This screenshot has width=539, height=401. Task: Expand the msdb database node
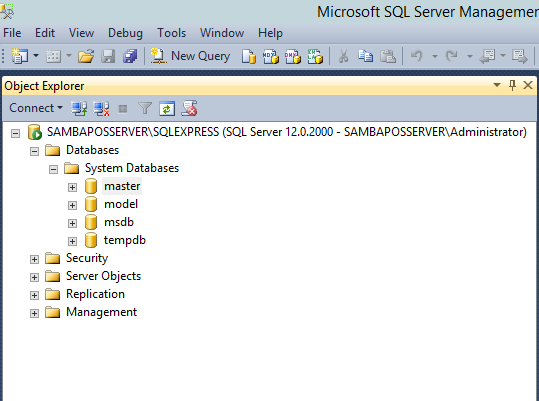tap(72, 223)
